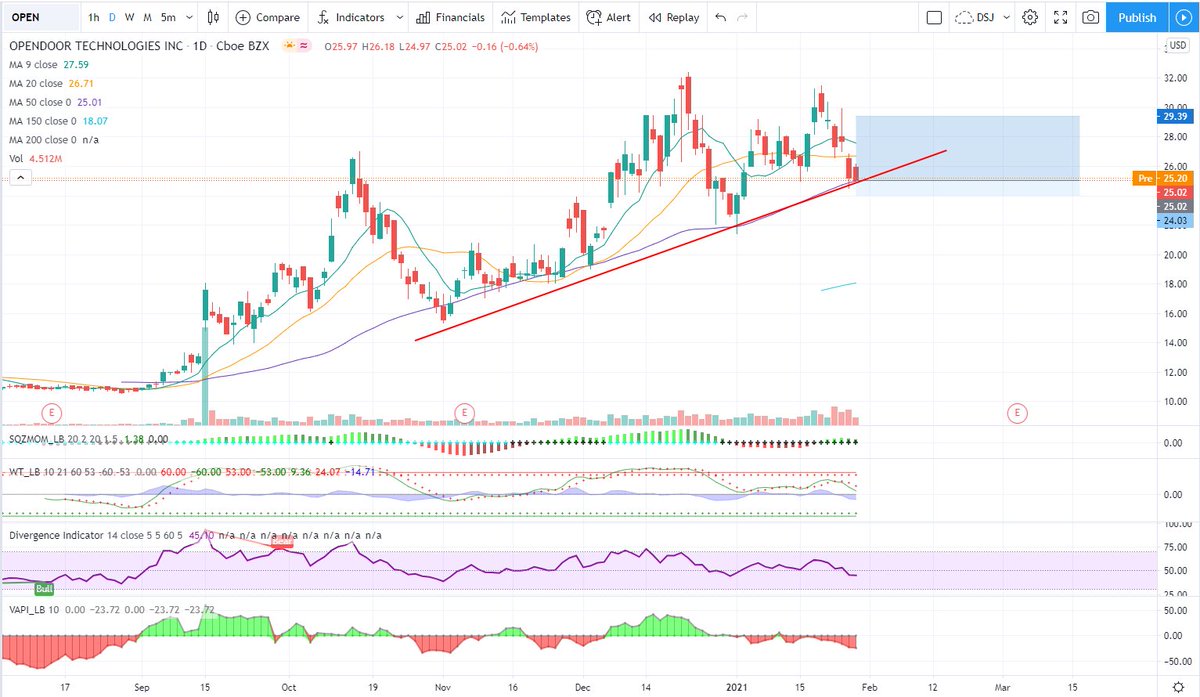The height and width of the screenshot is (697, 1200).
Task: Select the M monthly timeframe
Action: pyautogui.click(x=147, y=17)
